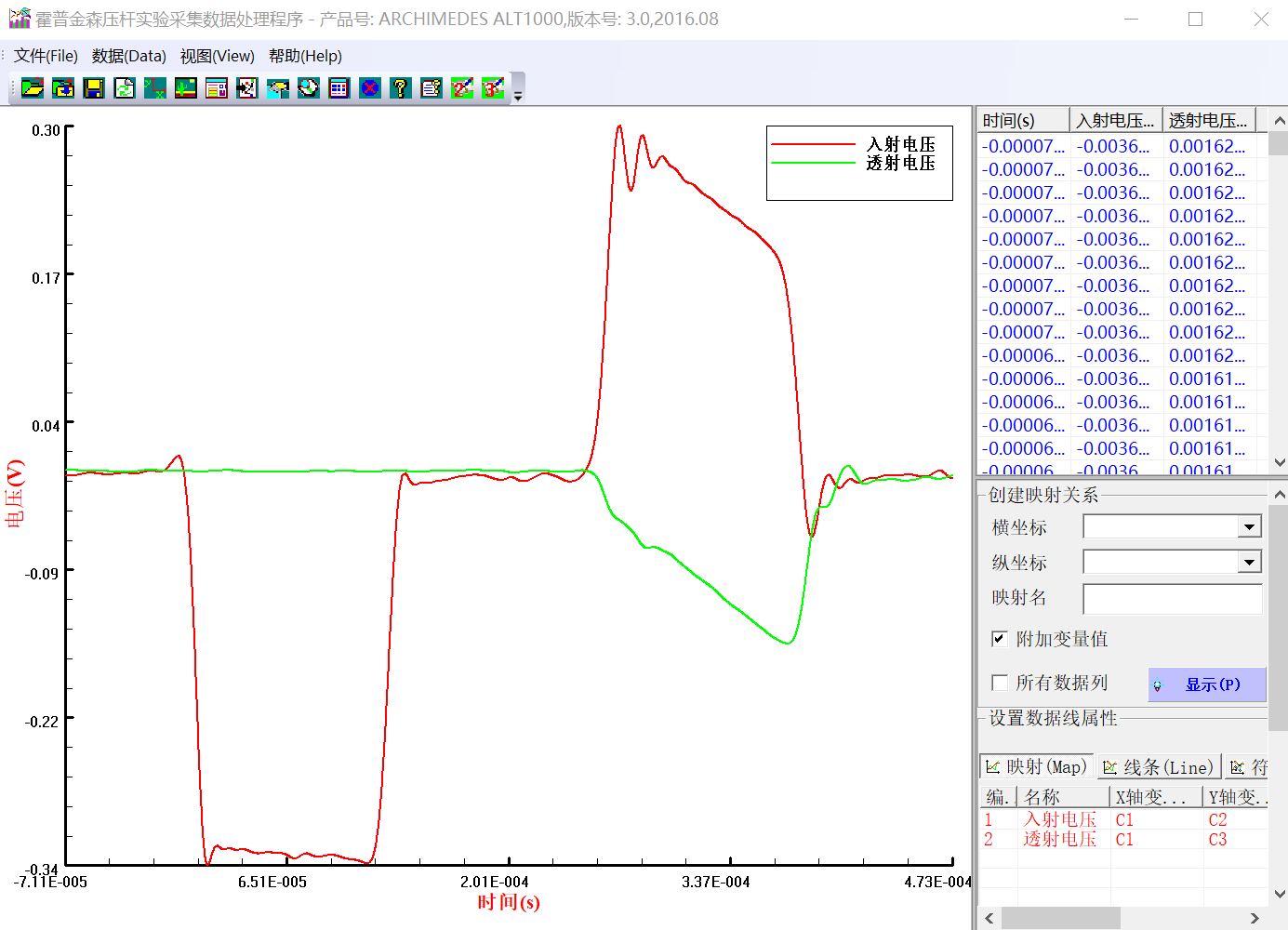Select mapping row 1 入射电压

[x=1123, y=819]
